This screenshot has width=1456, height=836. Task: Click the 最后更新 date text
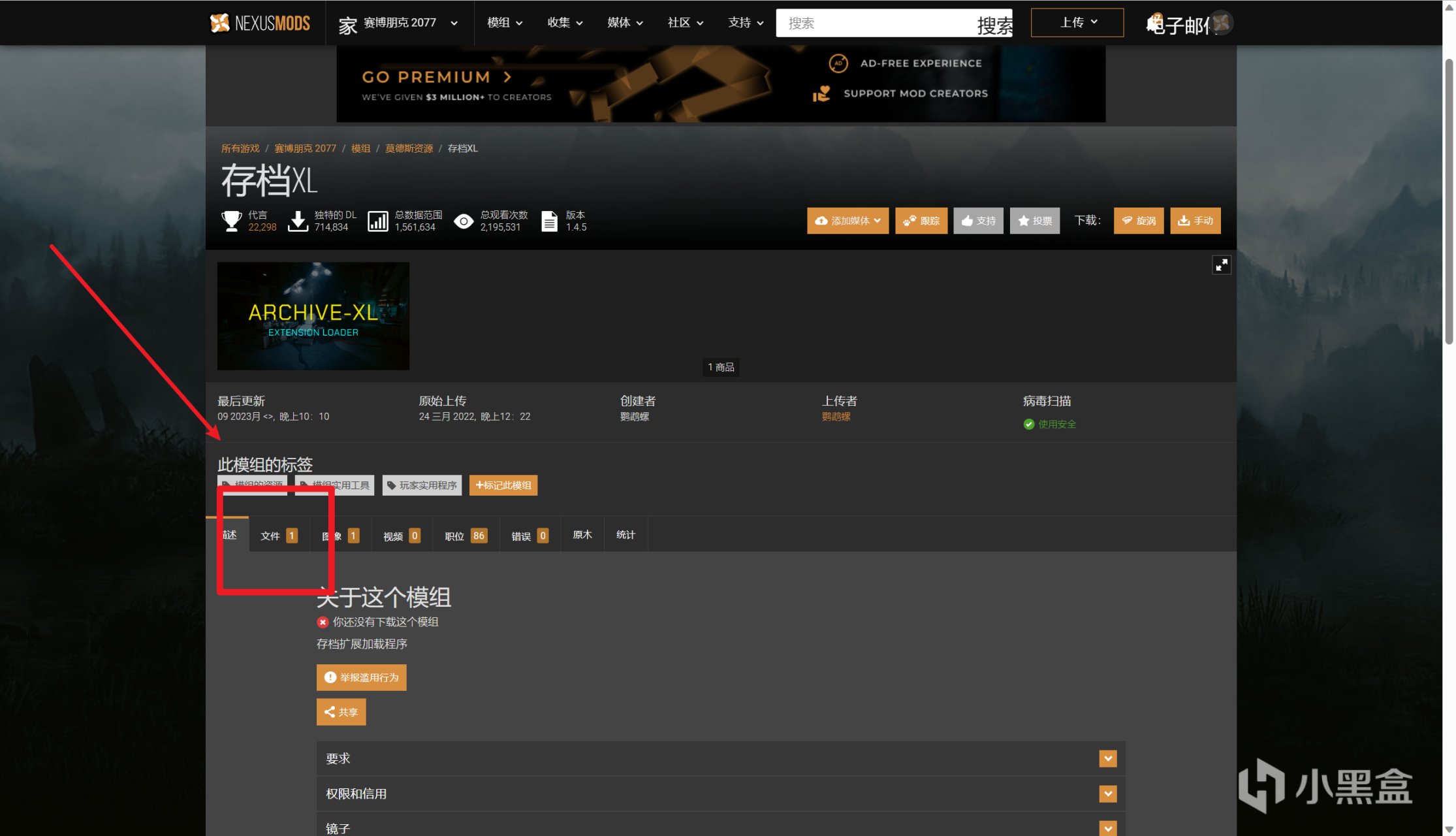point(273,417)
